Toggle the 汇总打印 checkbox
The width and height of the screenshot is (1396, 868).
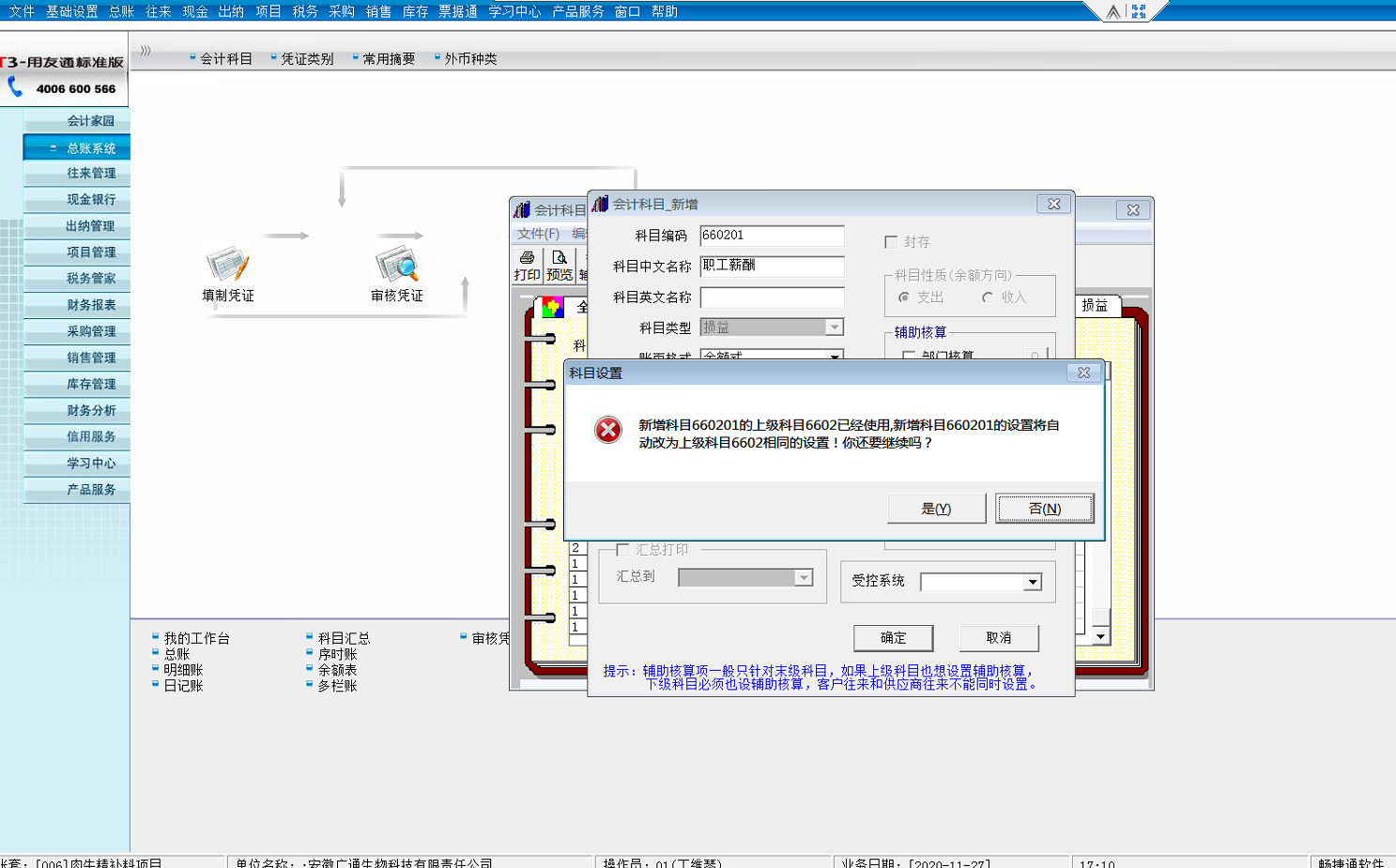pyautogui.click(x=622, y=550)
